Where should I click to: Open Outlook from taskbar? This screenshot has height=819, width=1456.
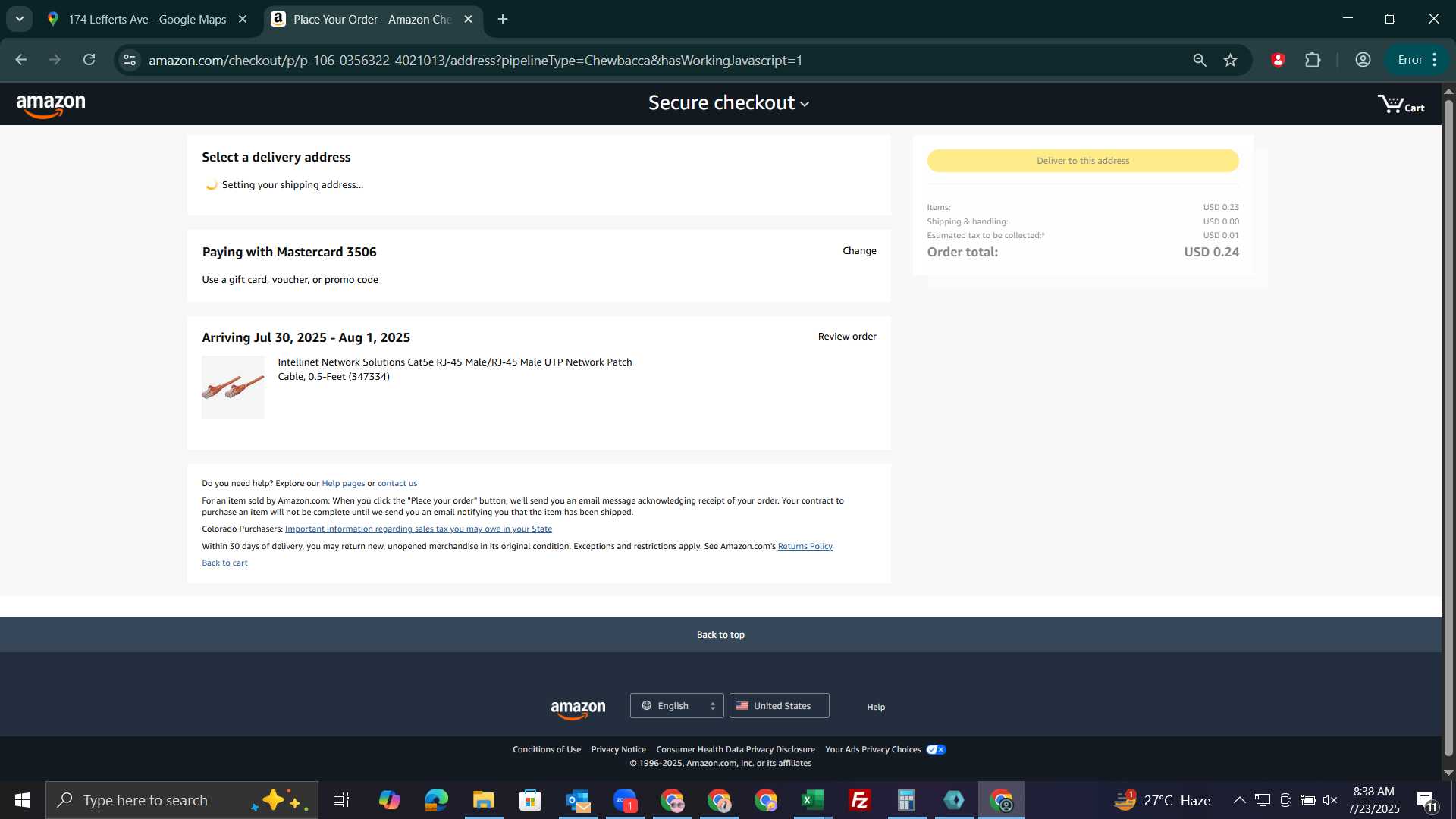pos(578,800)
